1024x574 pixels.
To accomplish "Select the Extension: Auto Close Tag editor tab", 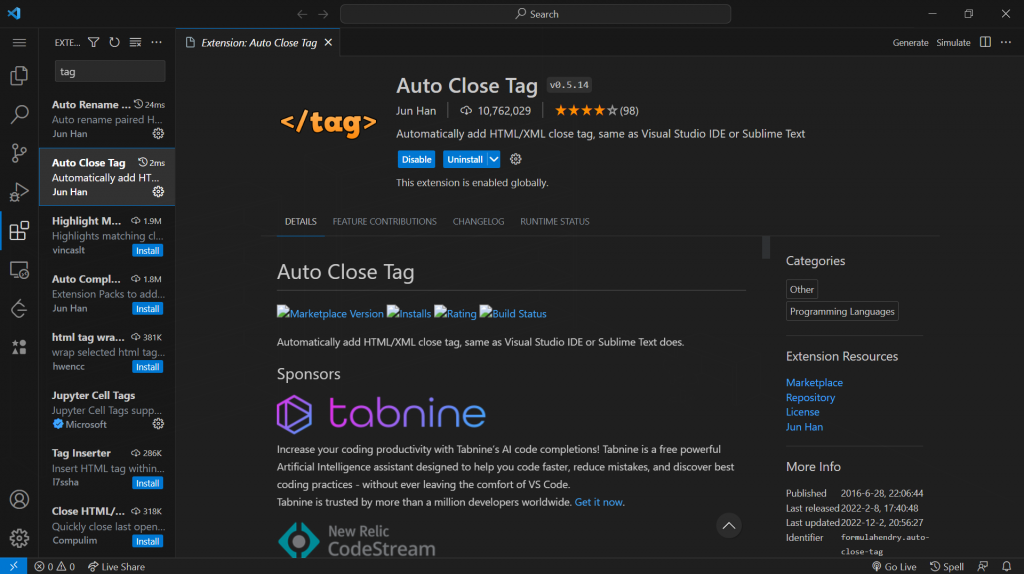I will pos(258,42).
